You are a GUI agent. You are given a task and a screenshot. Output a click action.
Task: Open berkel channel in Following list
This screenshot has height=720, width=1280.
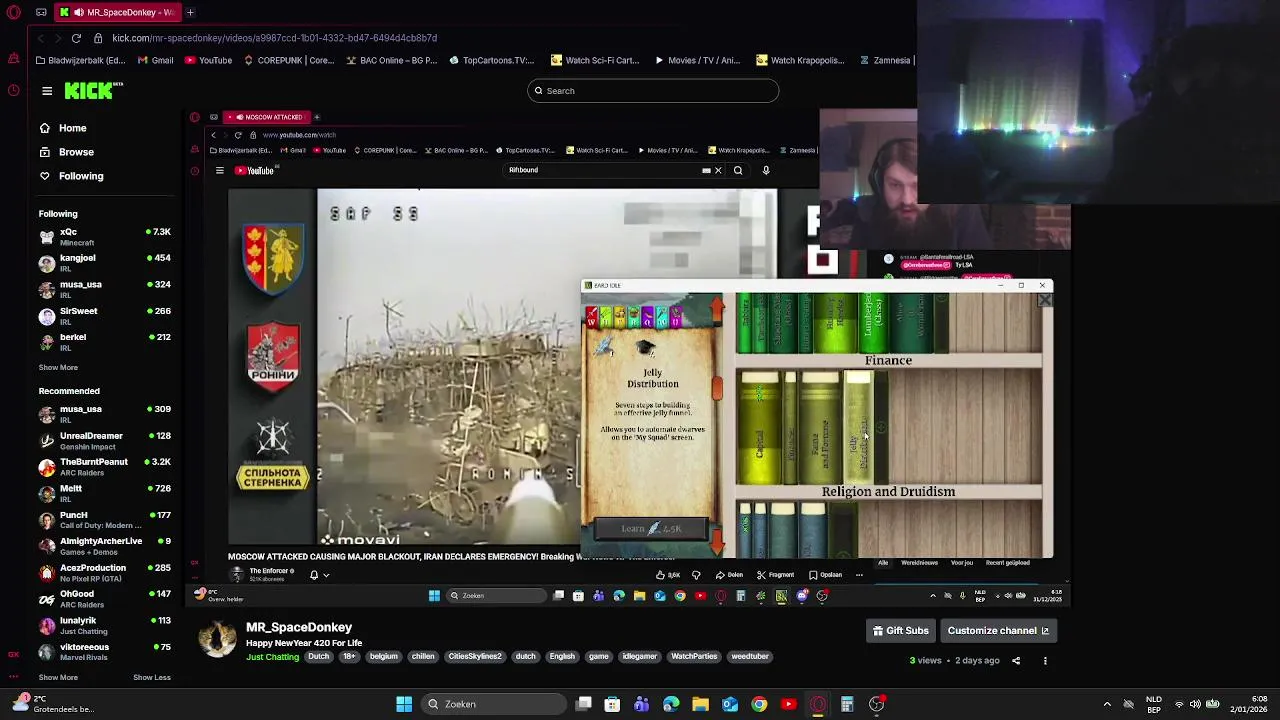105,341
